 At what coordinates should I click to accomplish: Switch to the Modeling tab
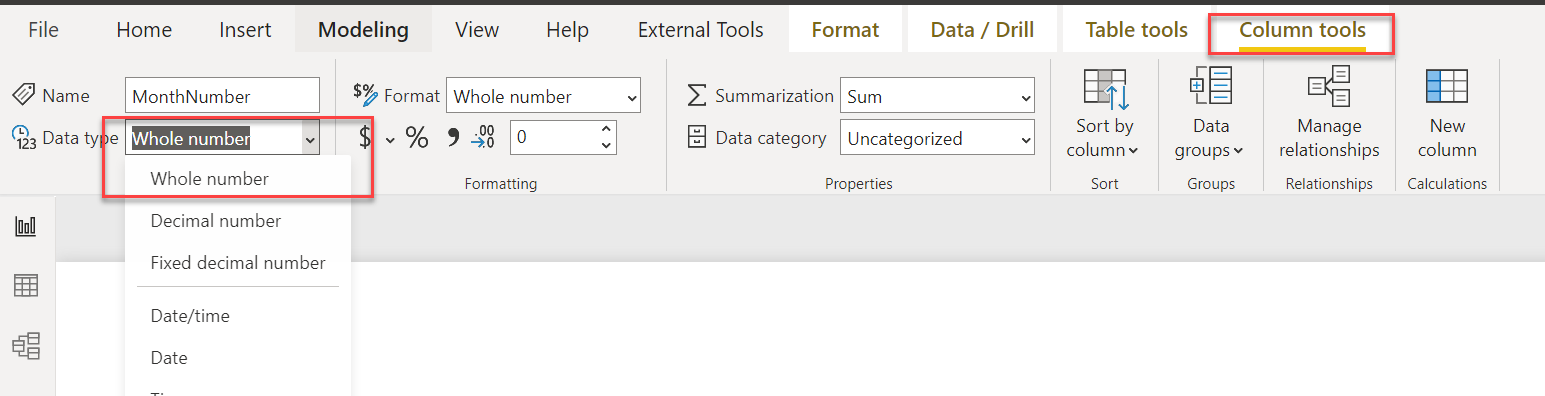click(363, 30)
